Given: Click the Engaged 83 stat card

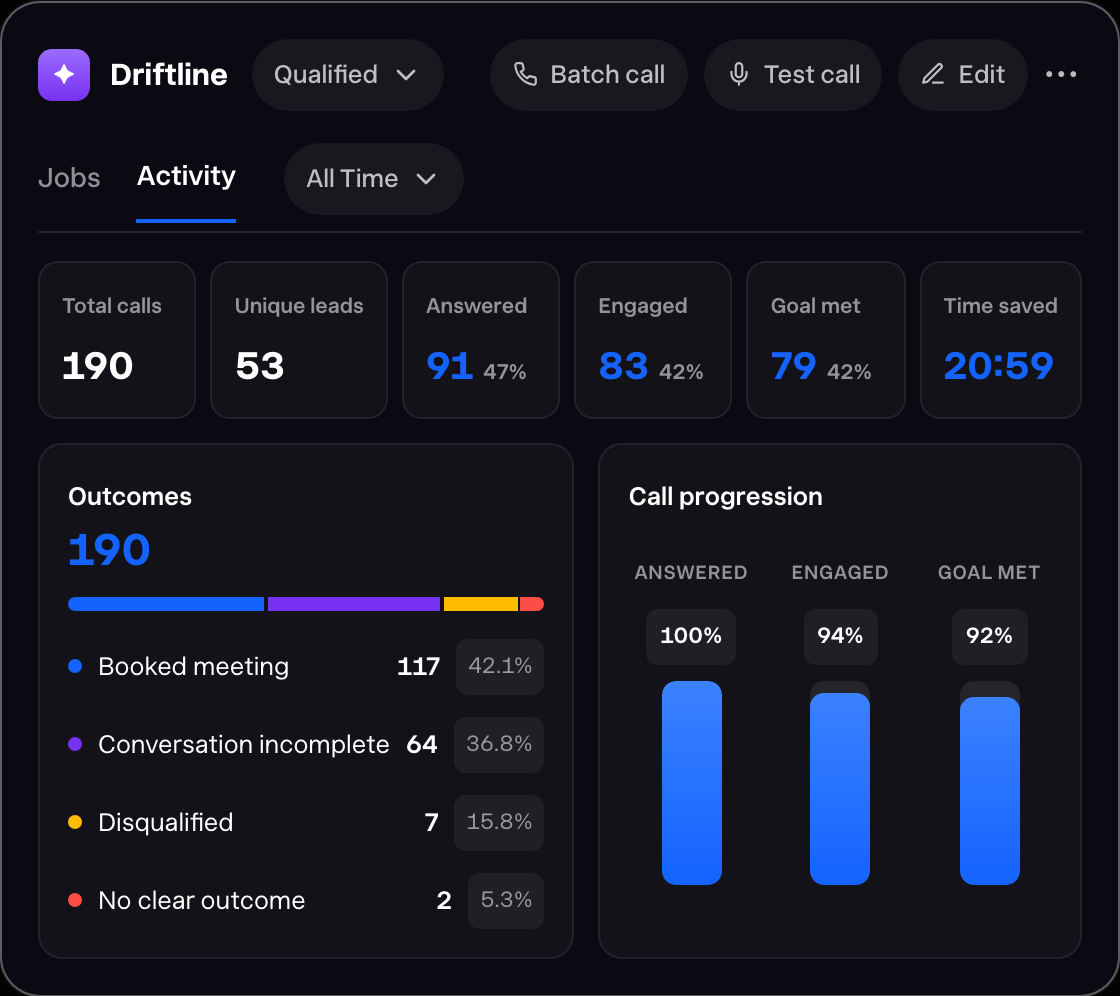Looking at the screenshot, I should [x=653, y=340].
